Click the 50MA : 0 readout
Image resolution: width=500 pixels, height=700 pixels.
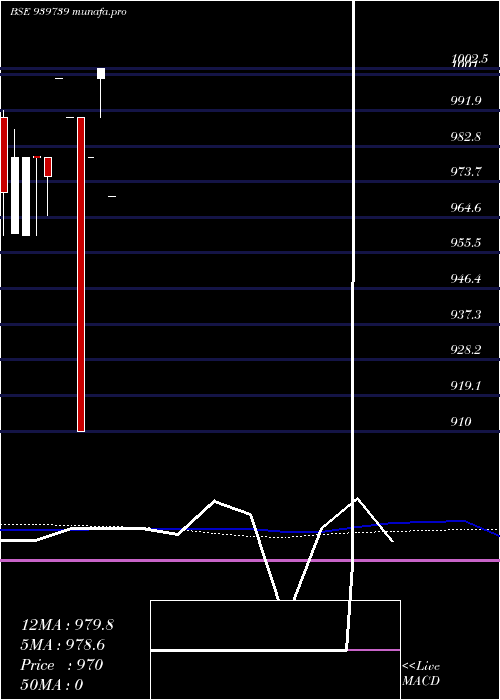[52, 685]
